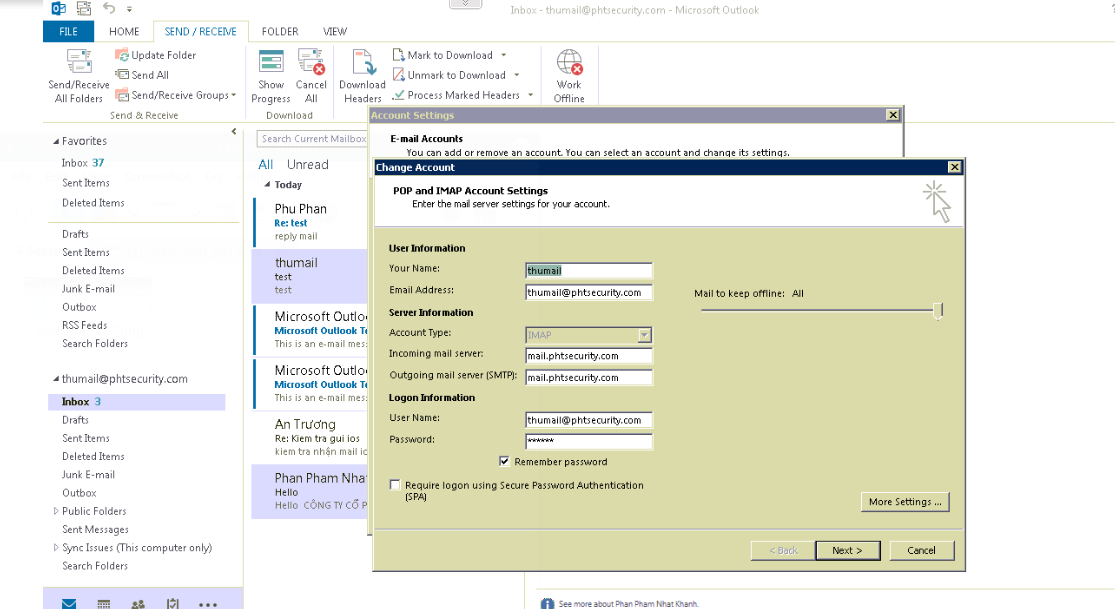The width and height of the screenshot is (1115, 609).
Task: Click the Send/Receive All Folders icon
Action: 79,61
